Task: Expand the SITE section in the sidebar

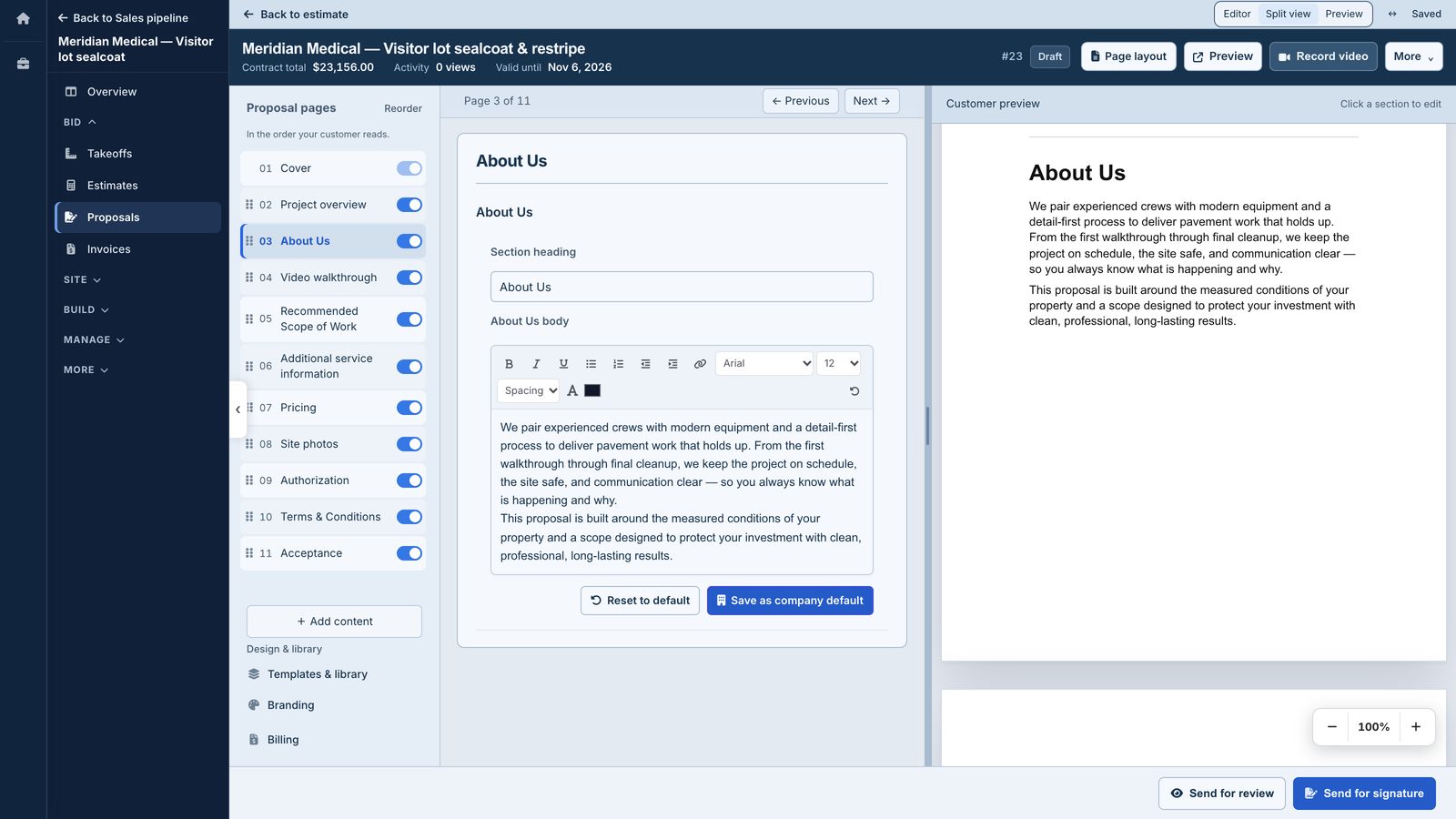Action: (x=82, y=279)
